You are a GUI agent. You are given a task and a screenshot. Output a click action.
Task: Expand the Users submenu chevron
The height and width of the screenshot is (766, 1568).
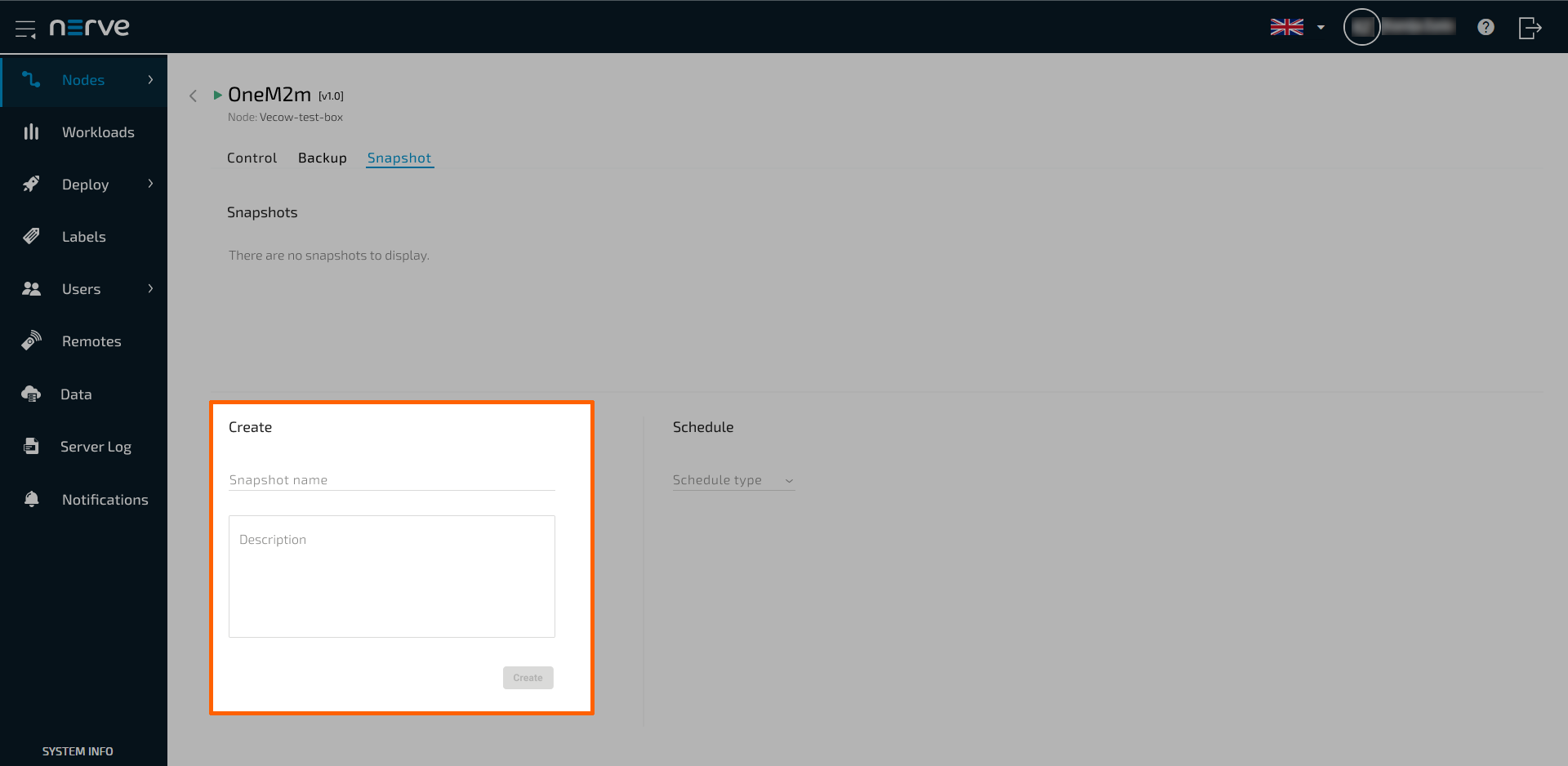(150, 288)
